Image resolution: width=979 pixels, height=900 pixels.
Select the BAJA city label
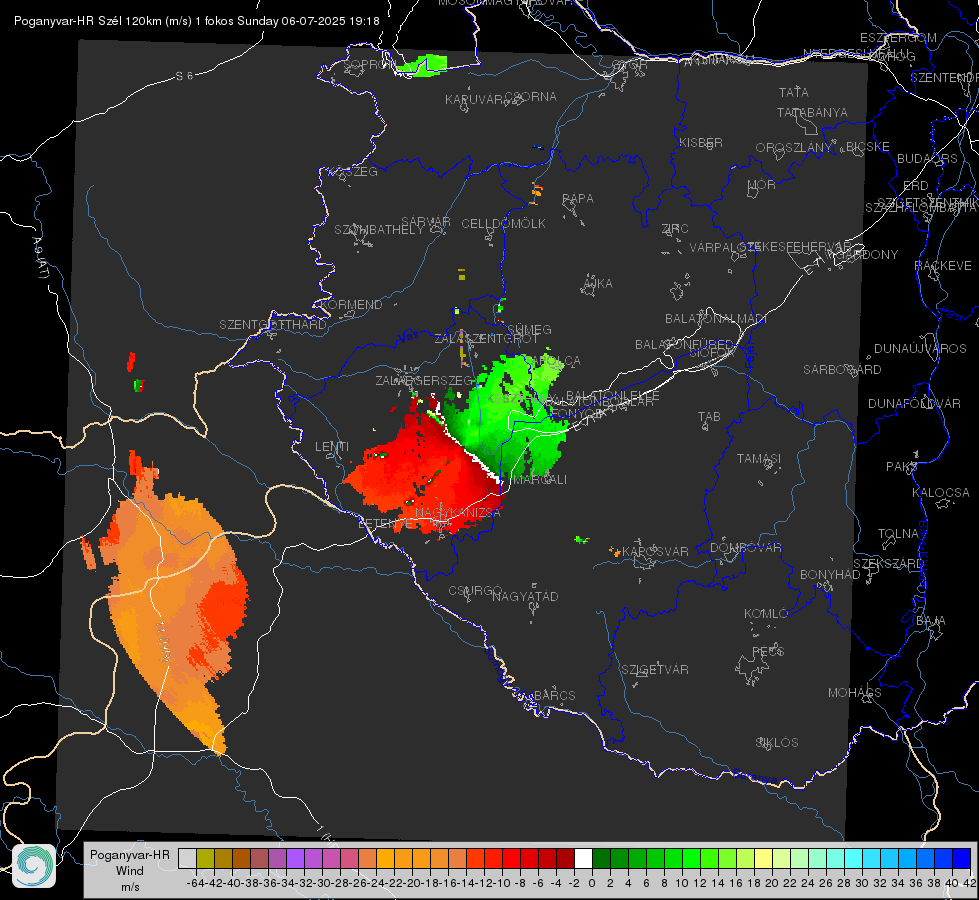931,621
